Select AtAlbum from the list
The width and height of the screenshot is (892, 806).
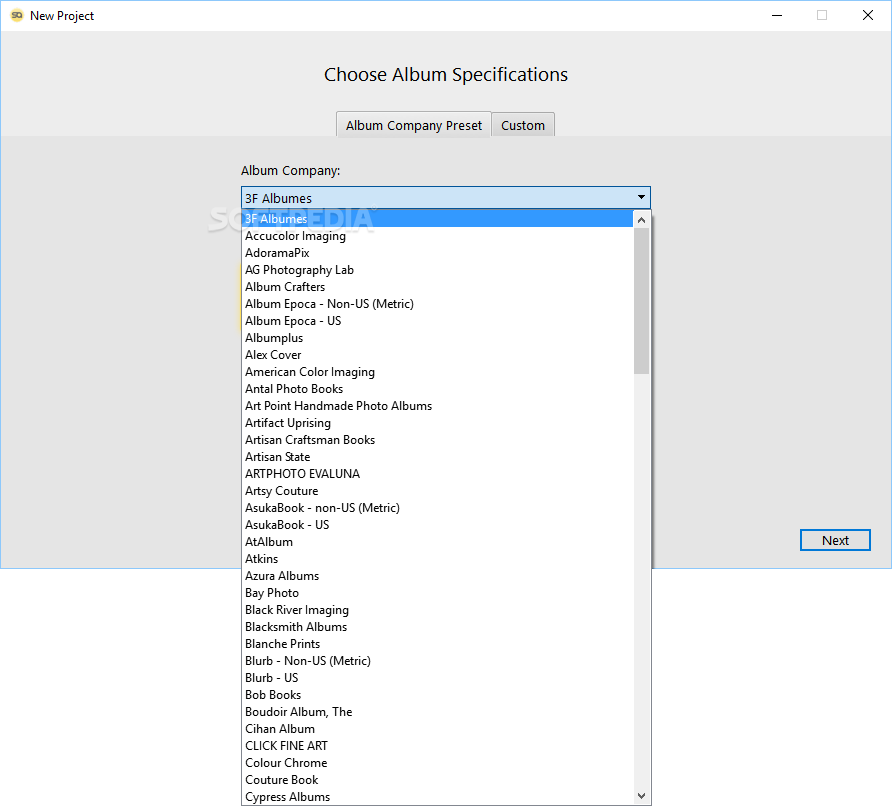[x=437, y=542]
